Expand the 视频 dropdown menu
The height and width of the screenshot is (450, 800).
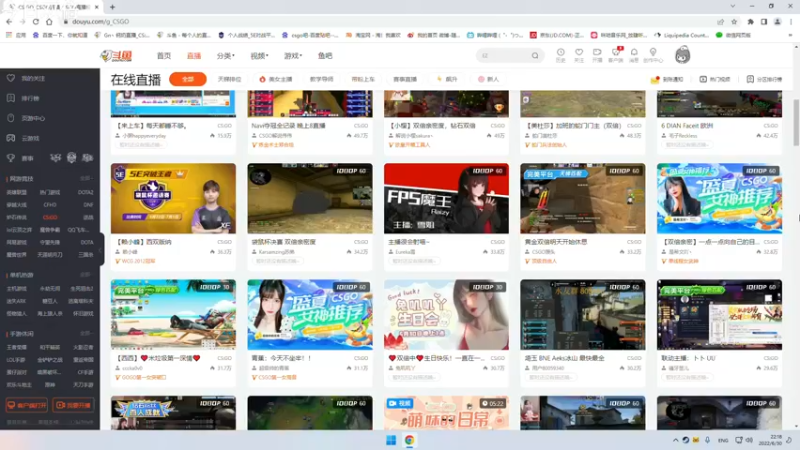[x=259, y=56]
